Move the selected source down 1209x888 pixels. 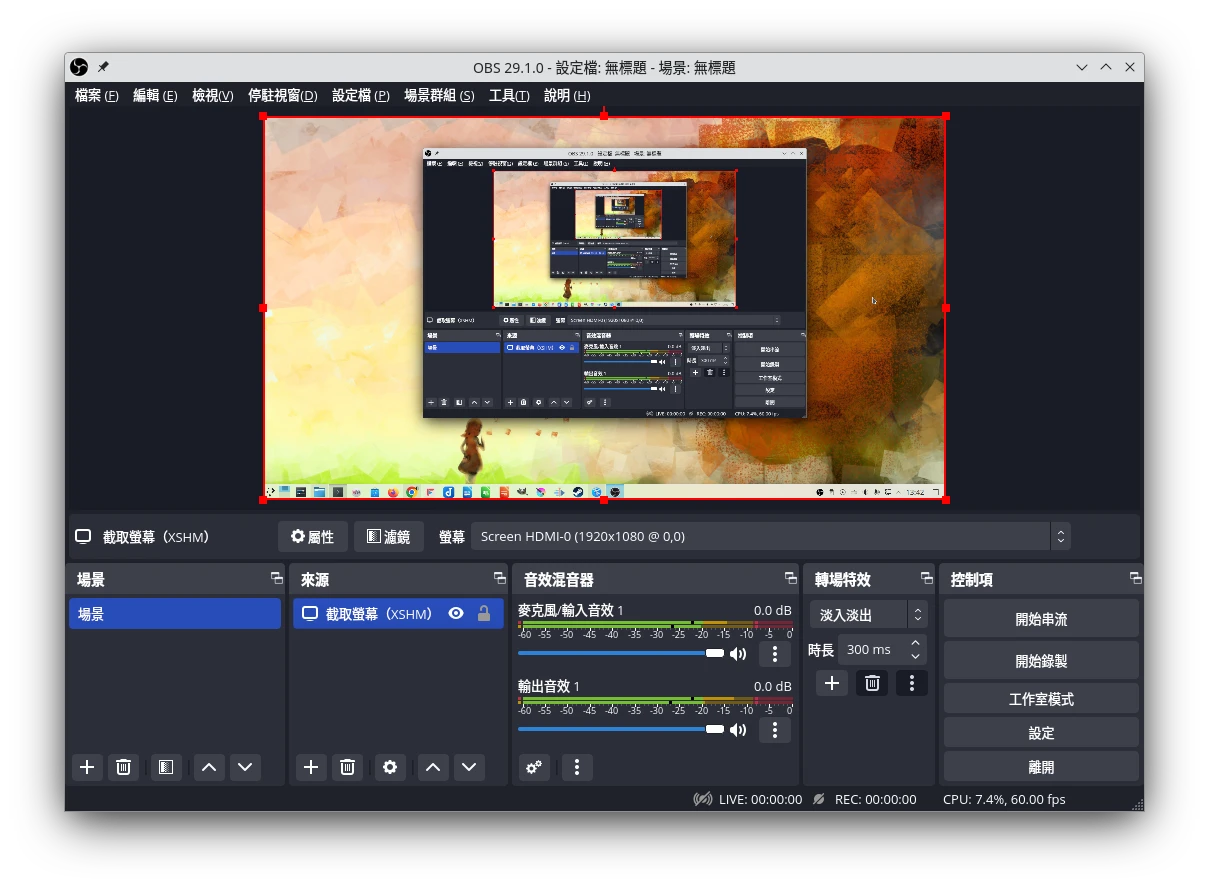coord(469,767)
